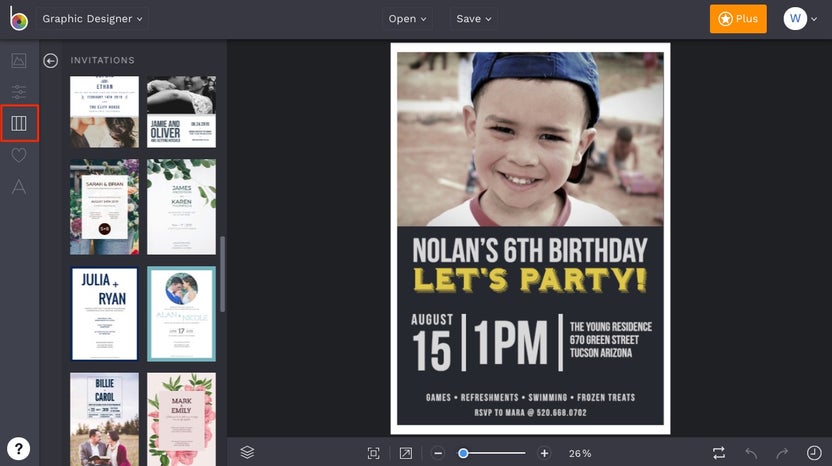Open the Layers panel icon
This screenshot has height=466, width=832.
(247, 452)
